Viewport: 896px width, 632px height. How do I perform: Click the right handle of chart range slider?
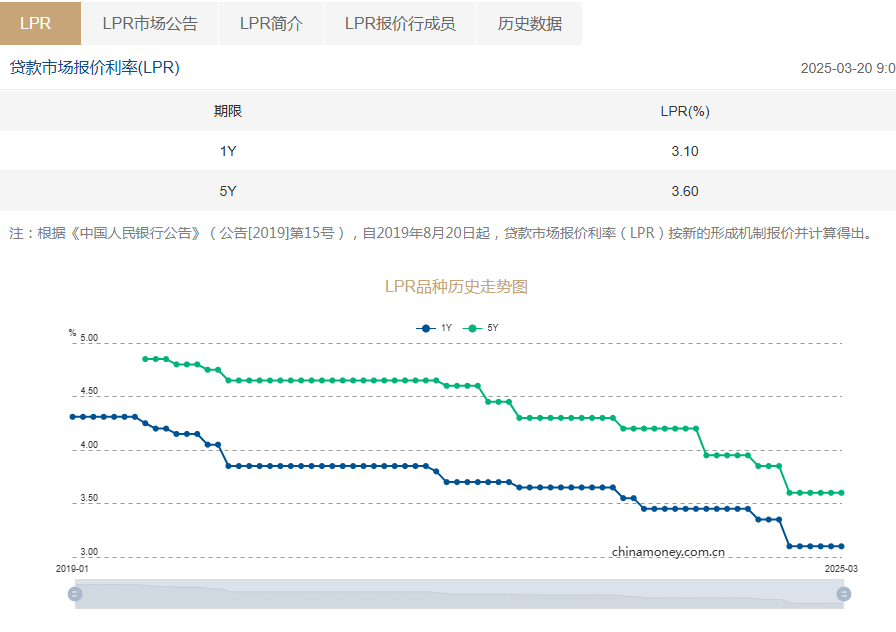(844, 594)
